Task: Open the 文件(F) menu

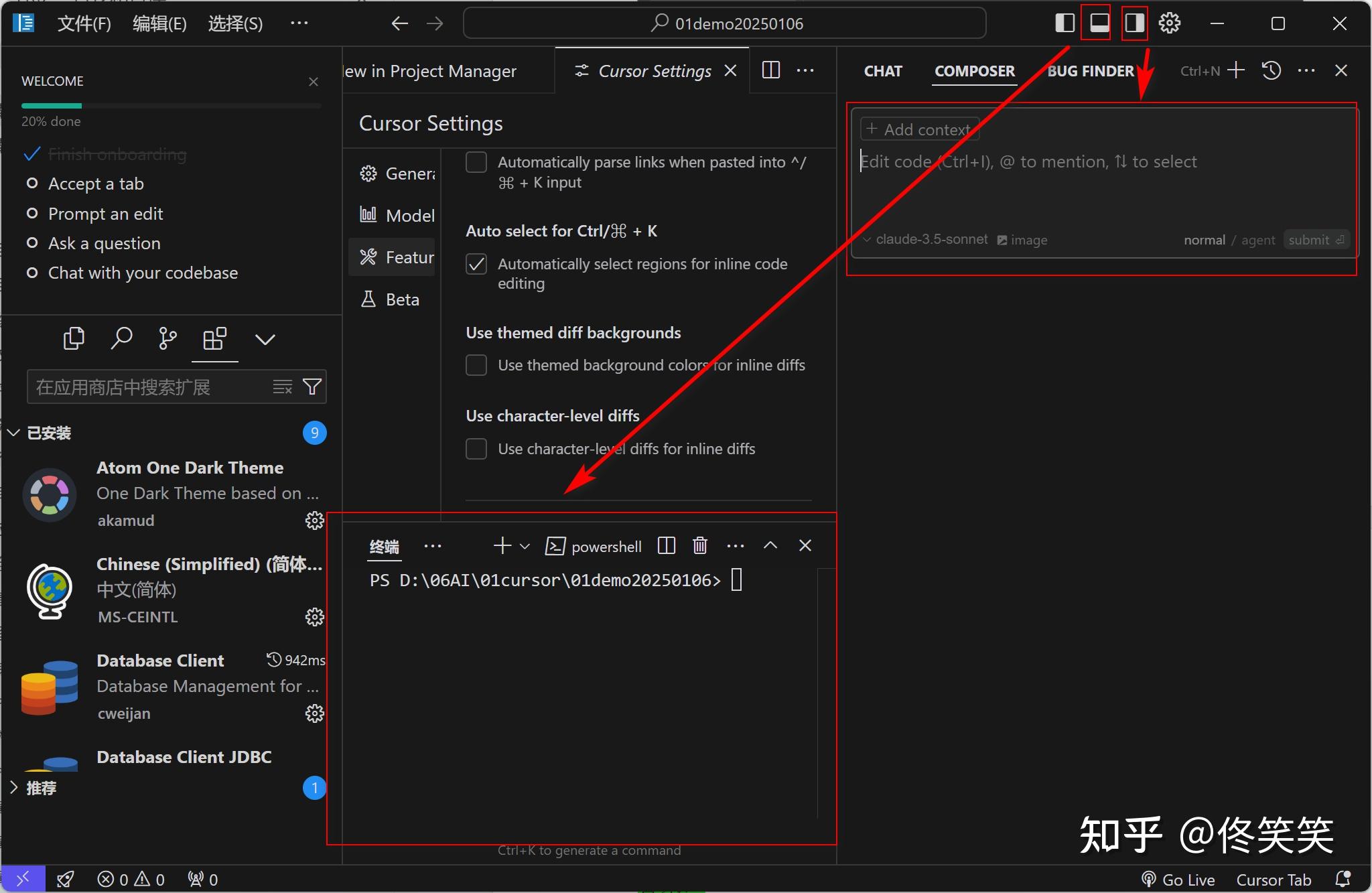Action: [x=84, y=24]
